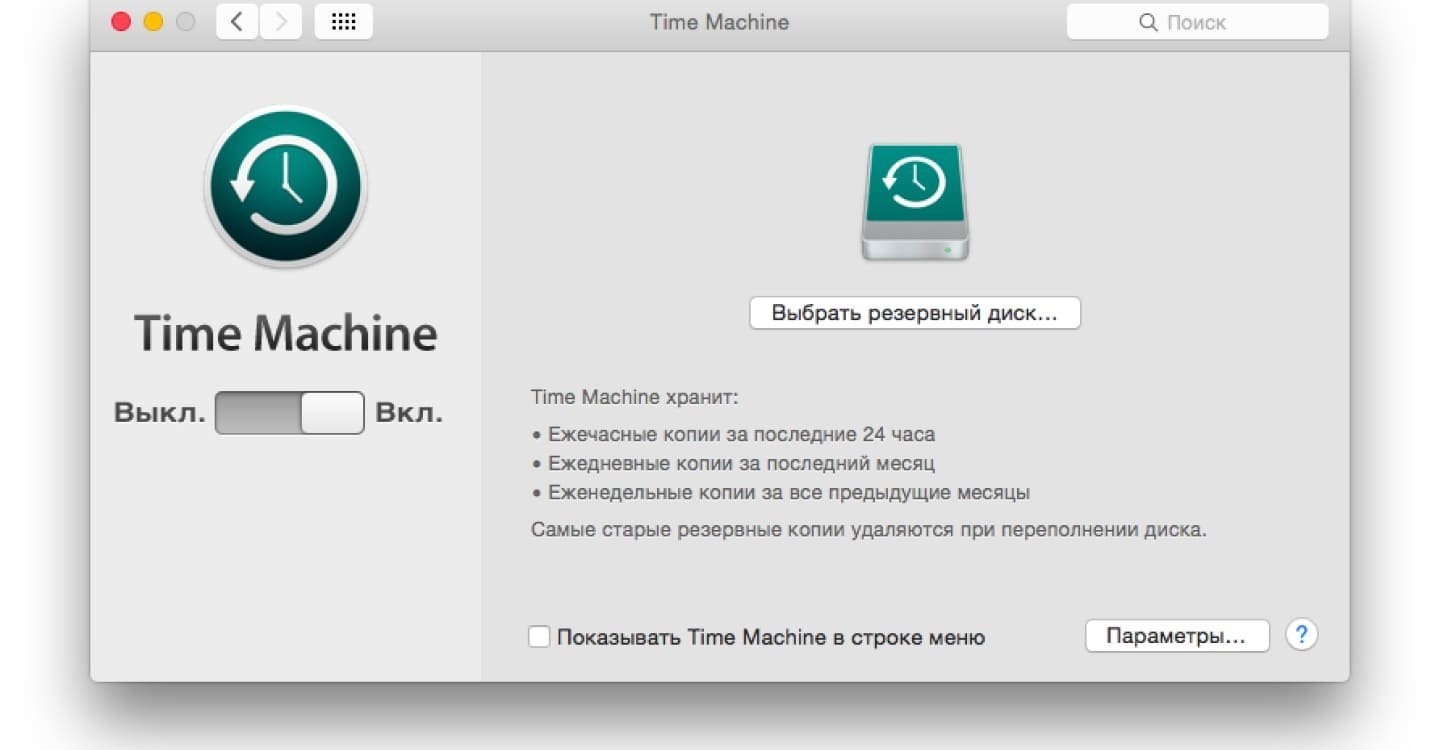This screenshot has width=1440, height=750.
Task: Click "Ежедневные копии за последний месяц" line
Action: click(733, 464)
